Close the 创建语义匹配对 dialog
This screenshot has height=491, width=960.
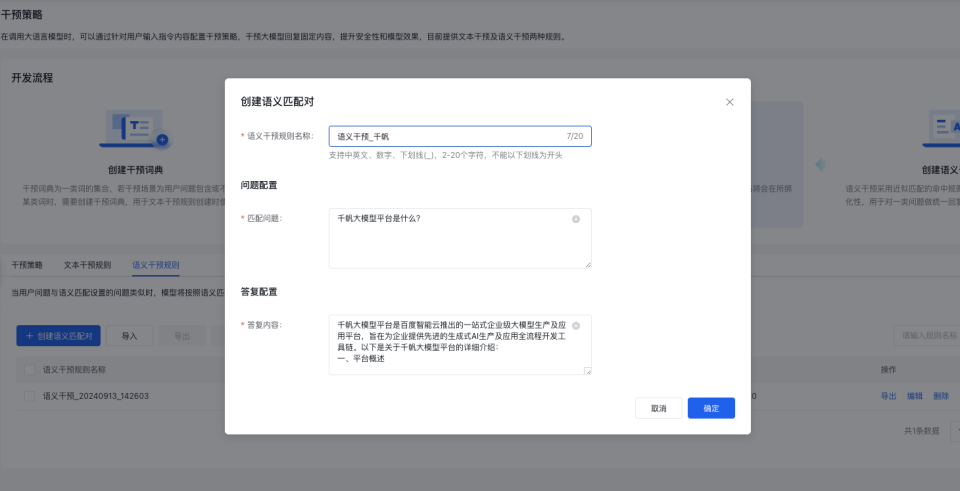point(729,102)
